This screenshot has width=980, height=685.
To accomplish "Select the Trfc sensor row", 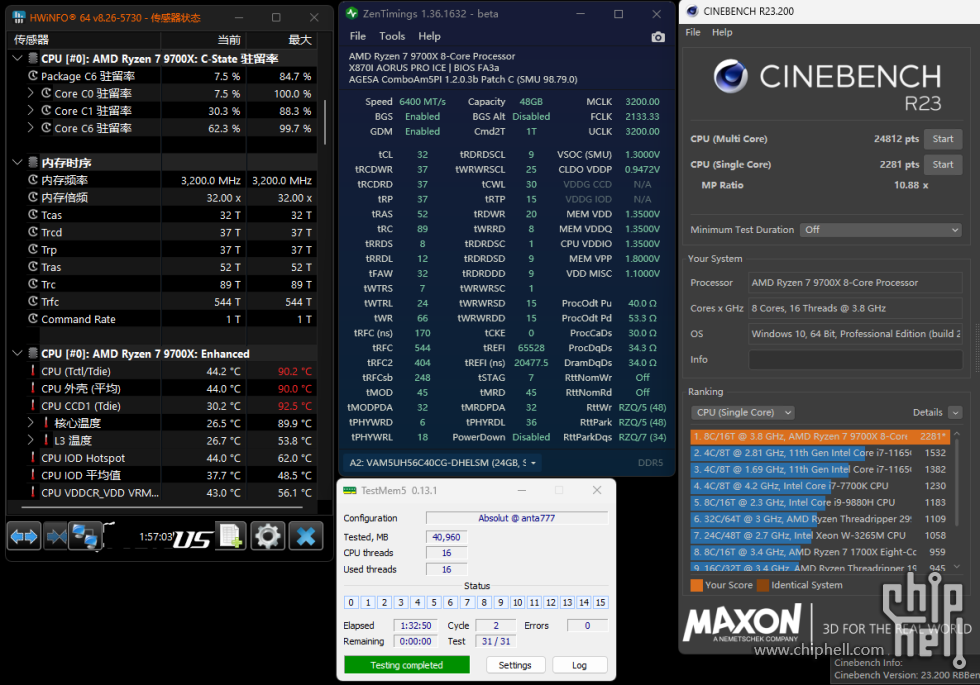I will pyautogui.click(x=164, y=302).
